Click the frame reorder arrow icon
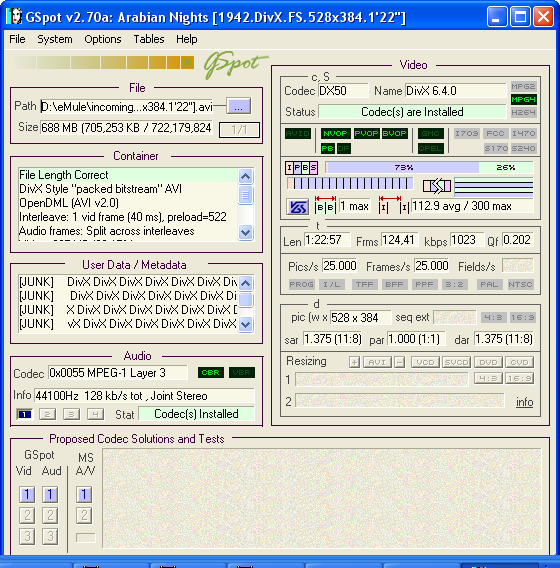The image size is (560, 568). [x=437, y=186]
